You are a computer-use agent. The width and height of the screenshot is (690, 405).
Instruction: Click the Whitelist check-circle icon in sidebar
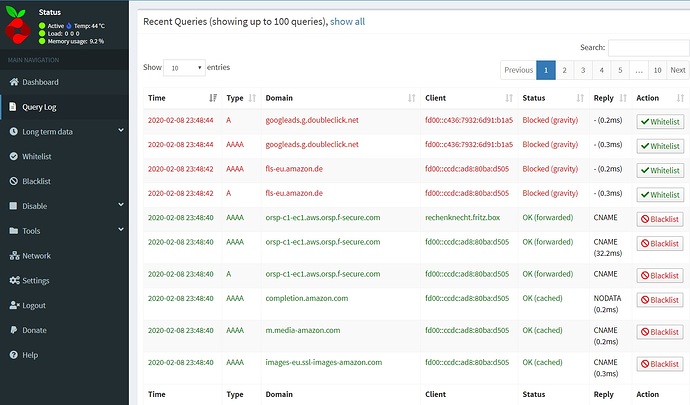pyautogui.click(x=13, y=157)
